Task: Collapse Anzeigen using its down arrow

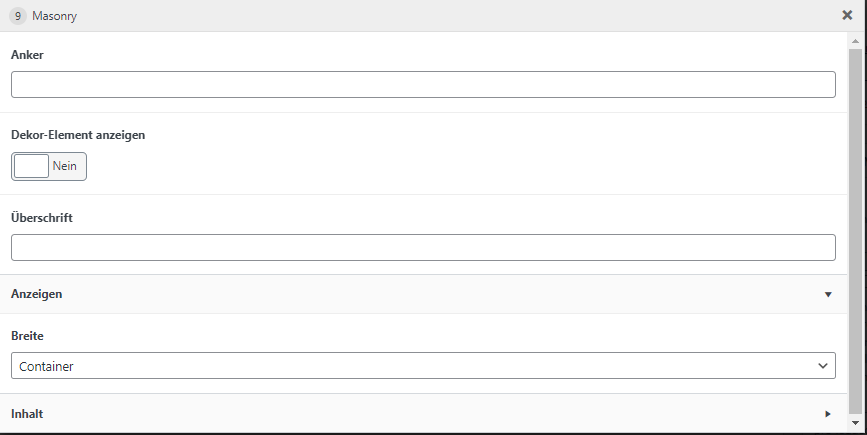Action: [828, 294]
